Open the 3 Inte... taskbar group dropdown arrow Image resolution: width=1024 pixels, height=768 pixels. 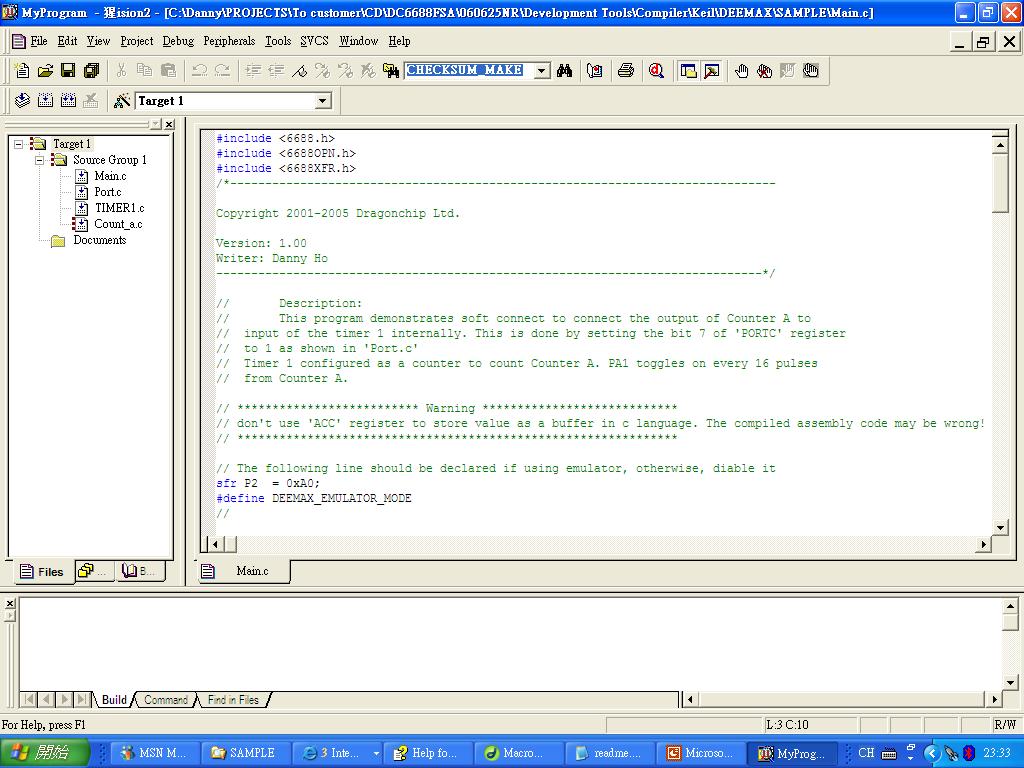tap(376, 753)
